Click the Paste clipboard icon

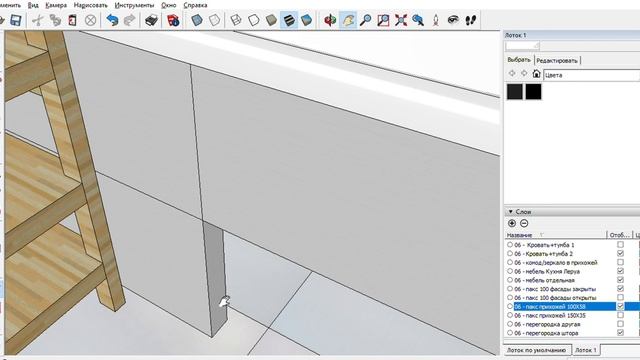[x=73, y=20]
